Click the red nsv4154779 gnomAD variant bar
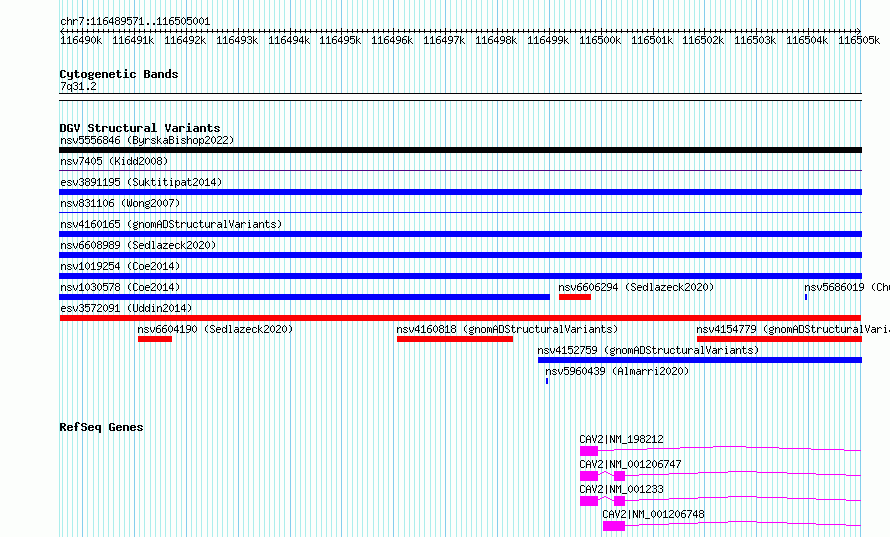 click(x=779, y=339)
